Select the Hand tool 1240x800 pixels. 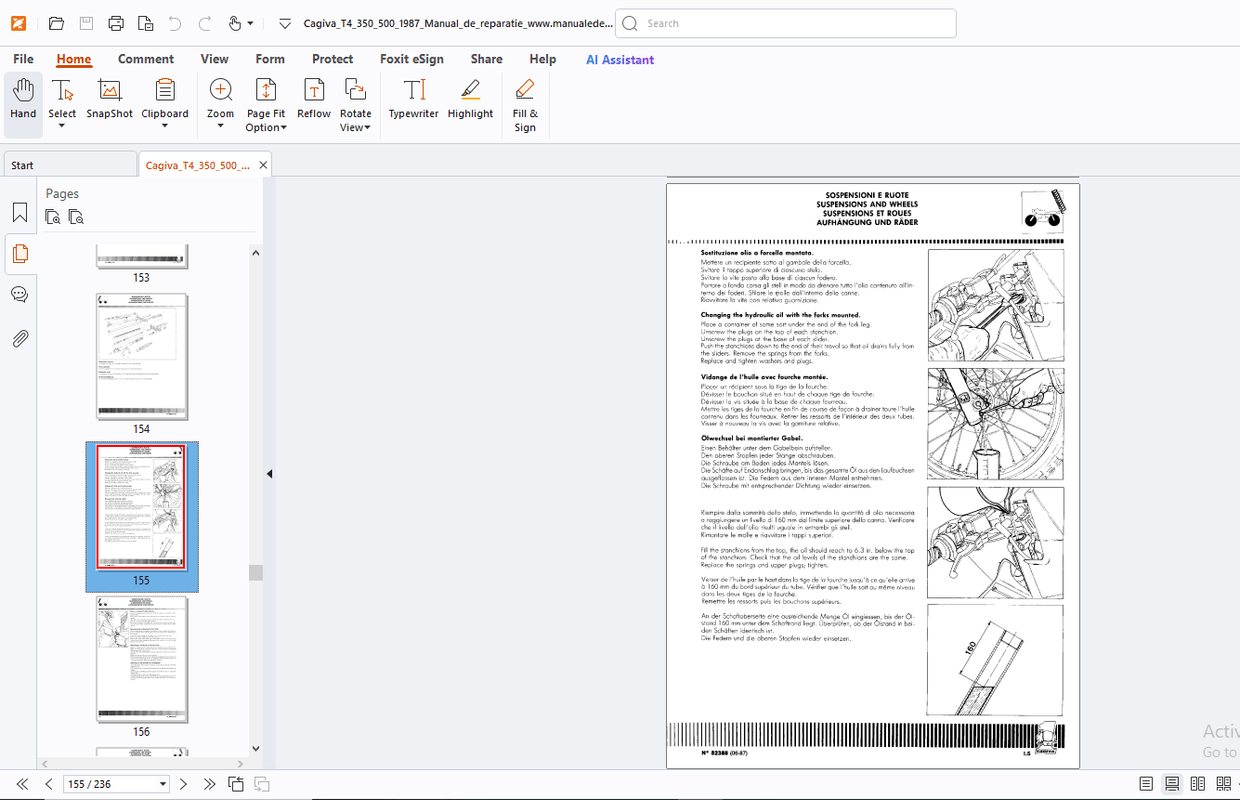22,100
